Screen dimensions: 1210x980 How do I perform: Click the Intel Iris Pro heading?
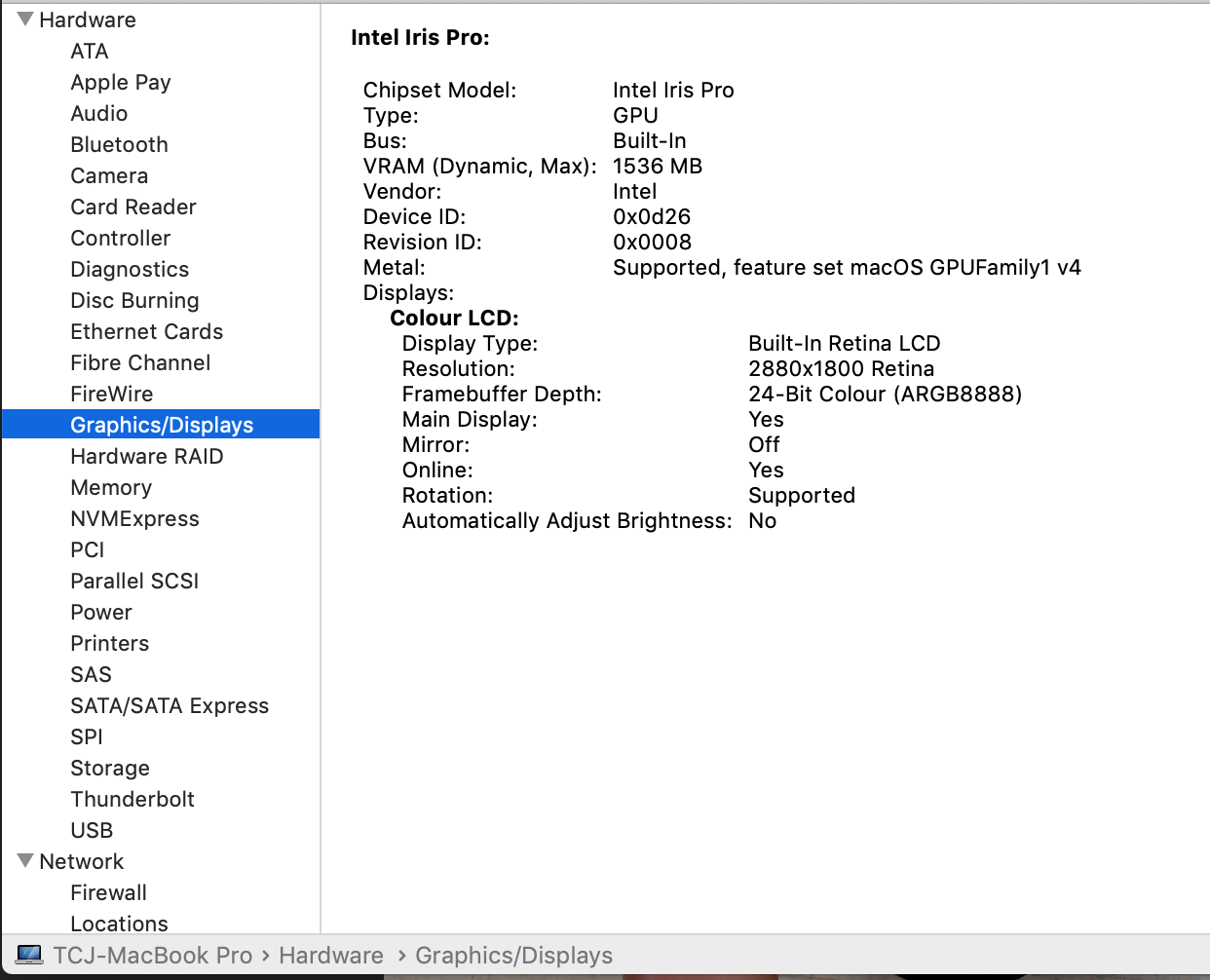pos(421,37)
